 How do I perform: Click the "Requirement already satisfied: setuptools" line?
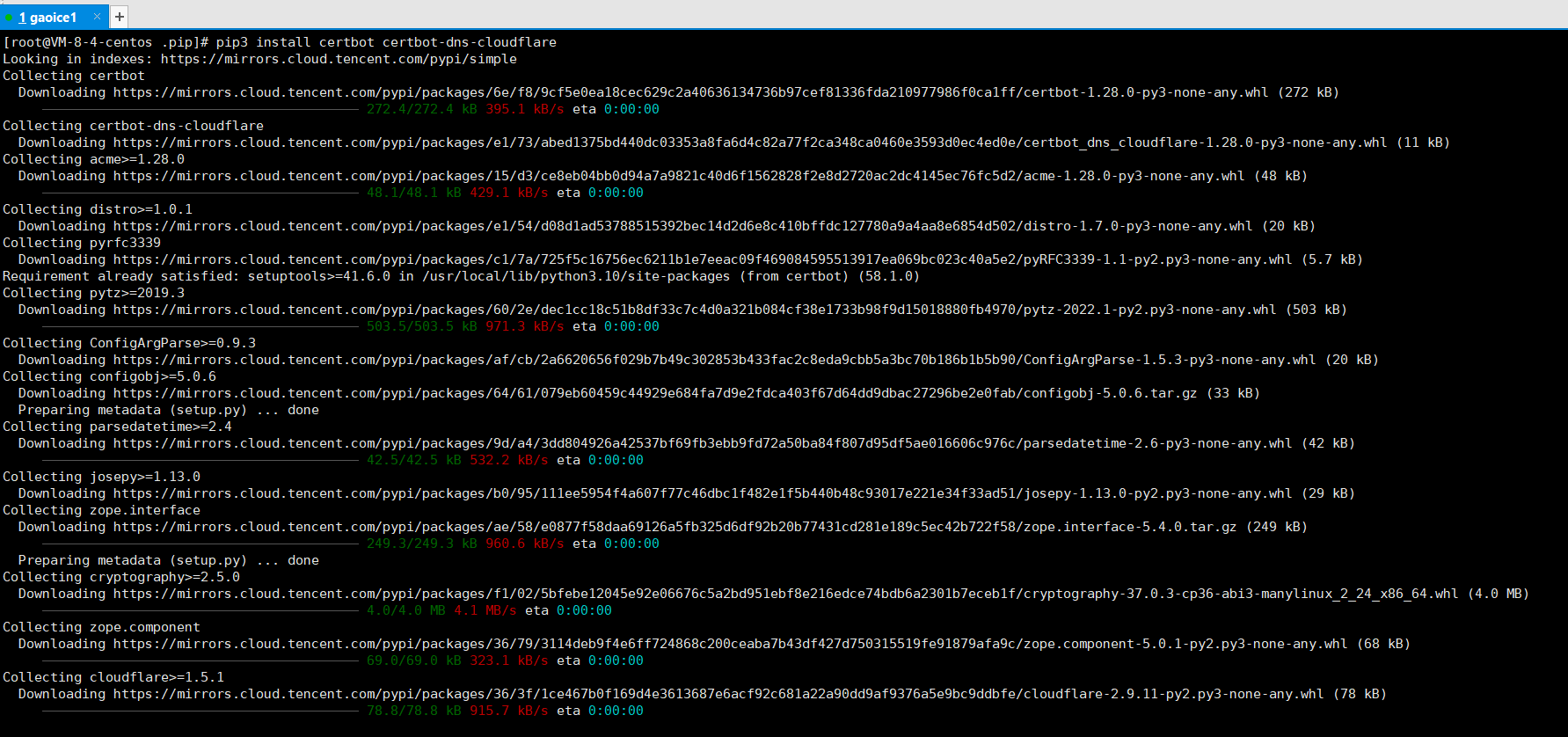click(x=460, y=276)
